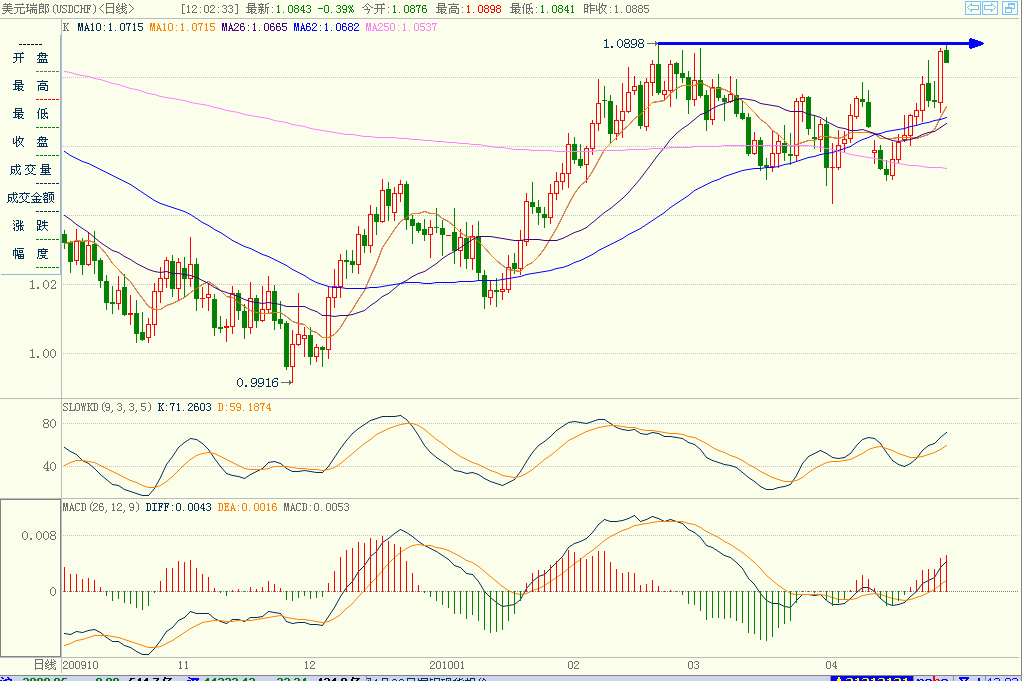Select the 最高 (high) field in left panel

point(31,86)
